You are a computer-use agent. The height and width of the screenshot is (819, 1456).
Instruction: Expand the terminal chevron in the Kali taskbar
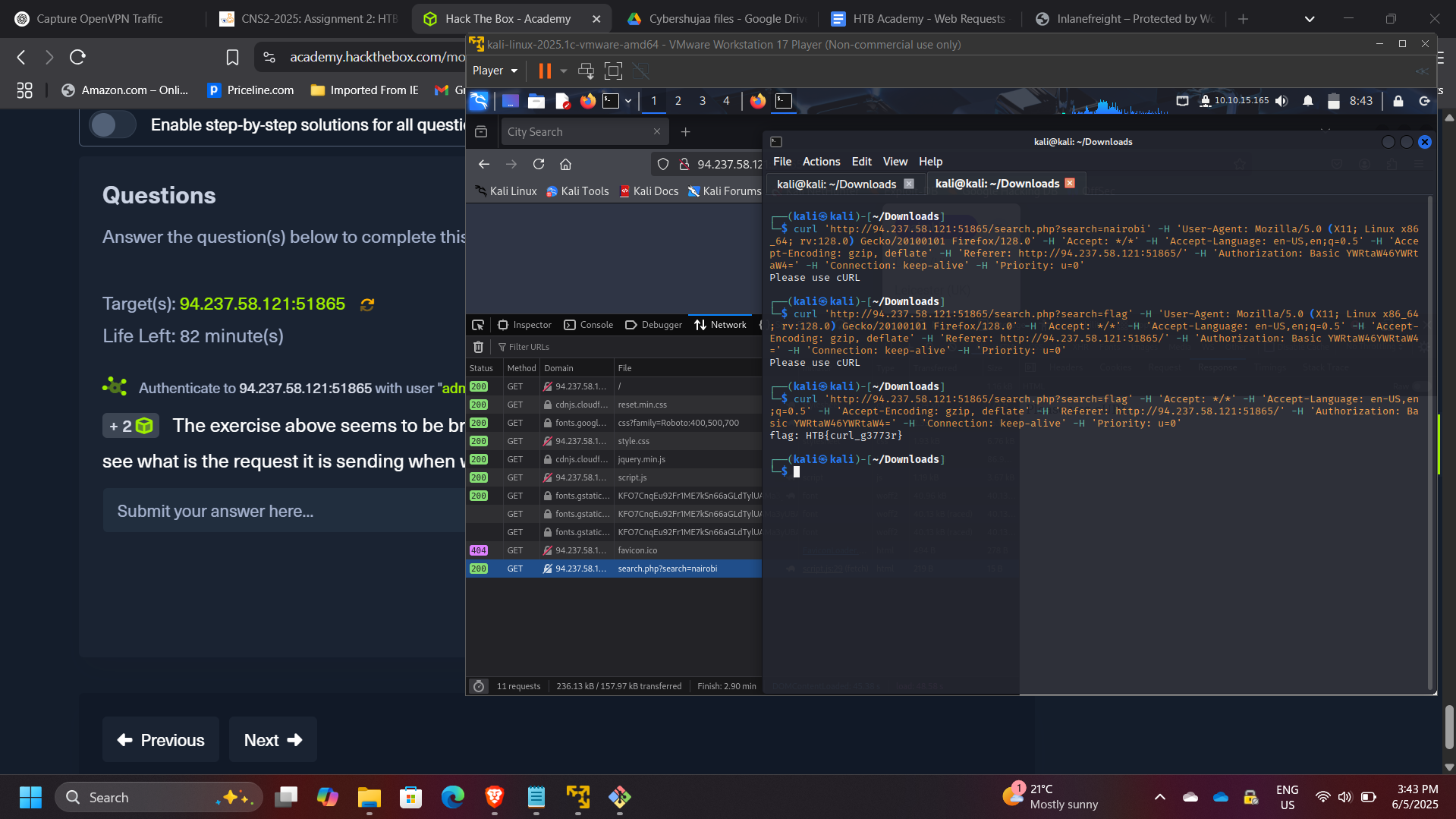coord(627,100)
